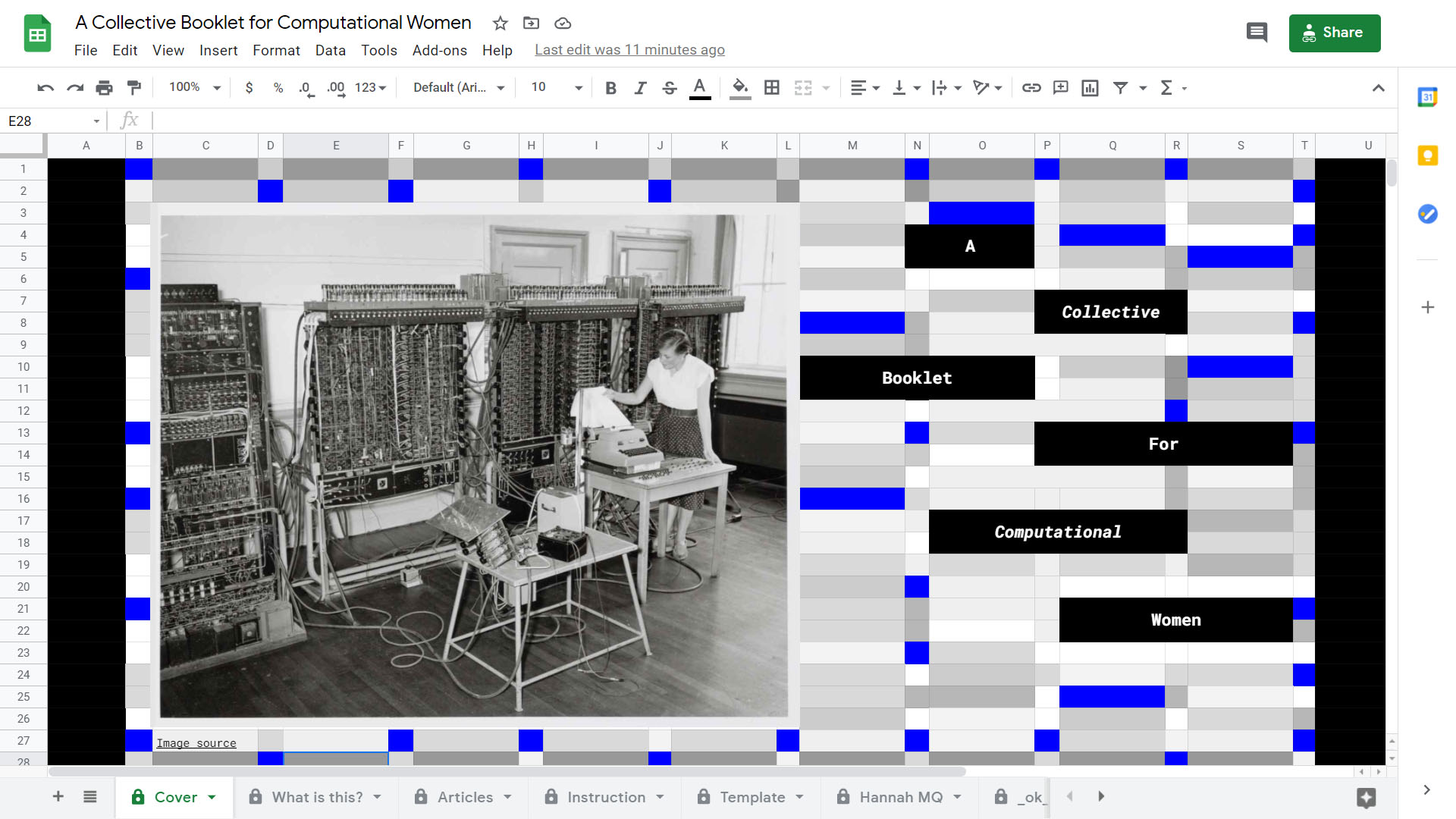
Task: Click the Share button
Action: click(x=1335, y=33)
